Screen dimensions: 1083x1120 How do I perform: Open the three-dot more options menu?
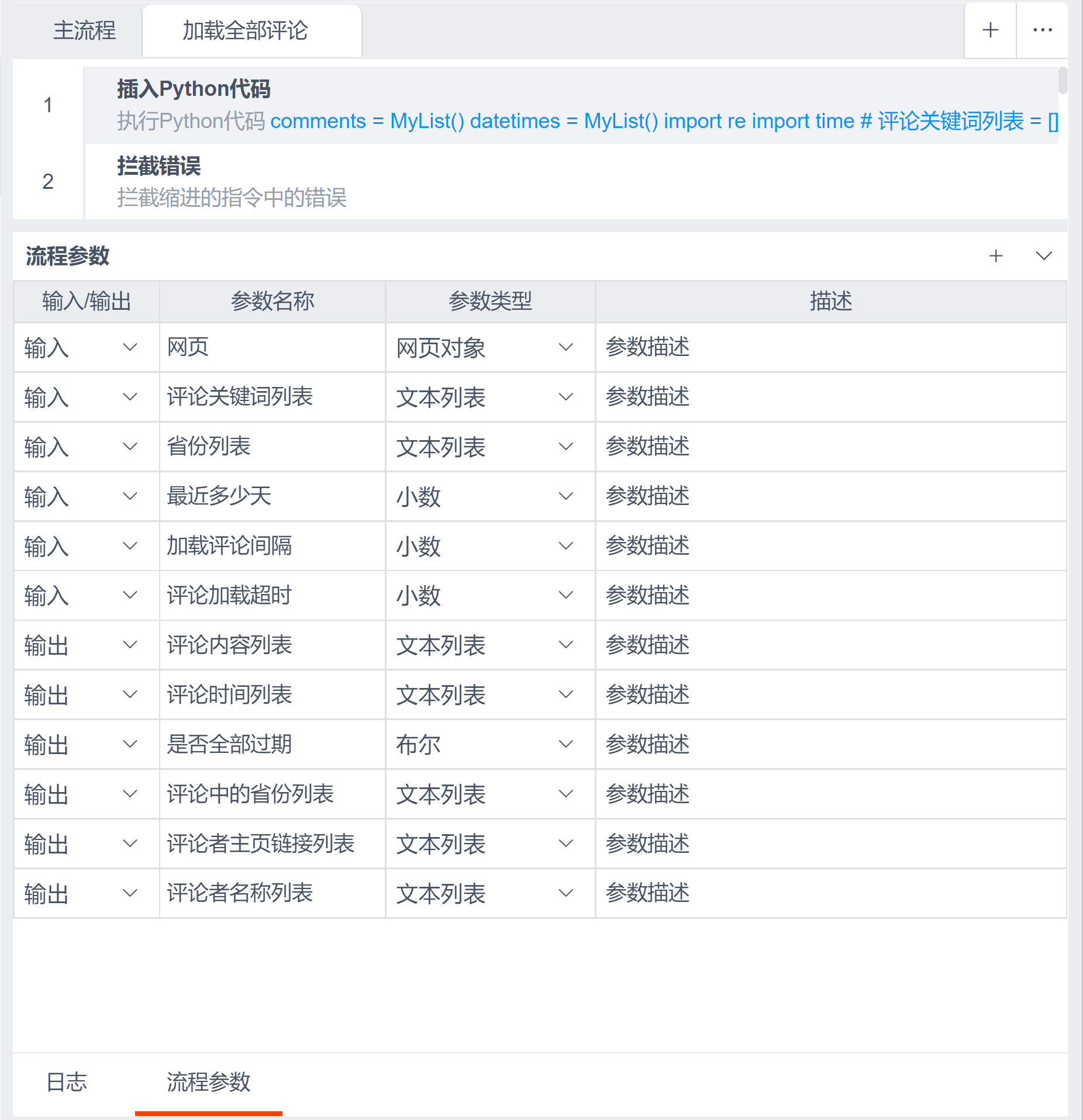point(1042,30)
